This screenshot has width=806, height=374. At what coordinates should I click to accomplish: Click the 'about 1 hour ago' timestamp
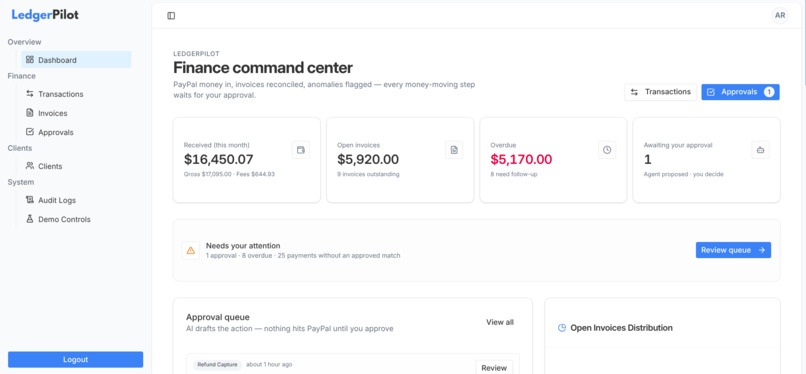(269, 364)
